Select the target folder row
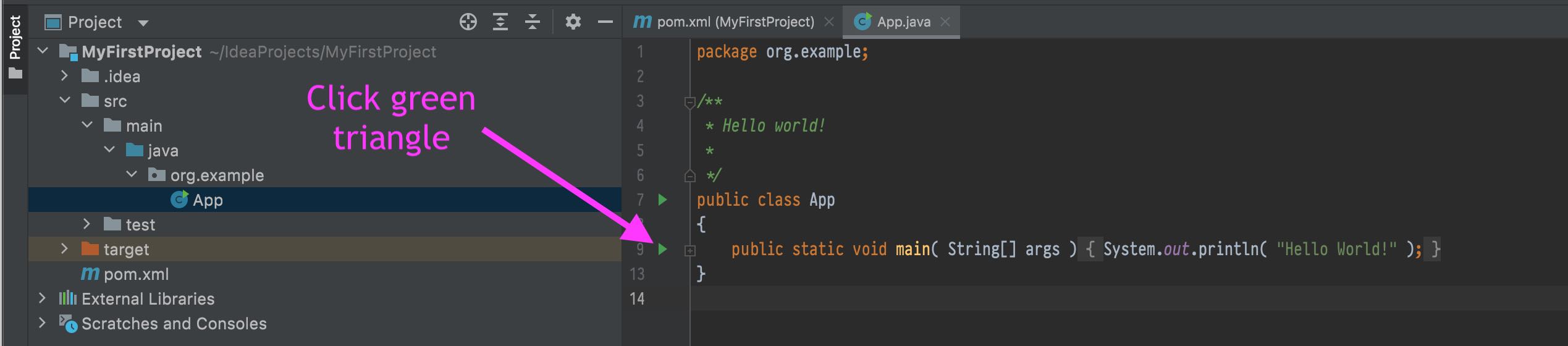This screenshot has width=1568, height=346. tap(324, 249)
